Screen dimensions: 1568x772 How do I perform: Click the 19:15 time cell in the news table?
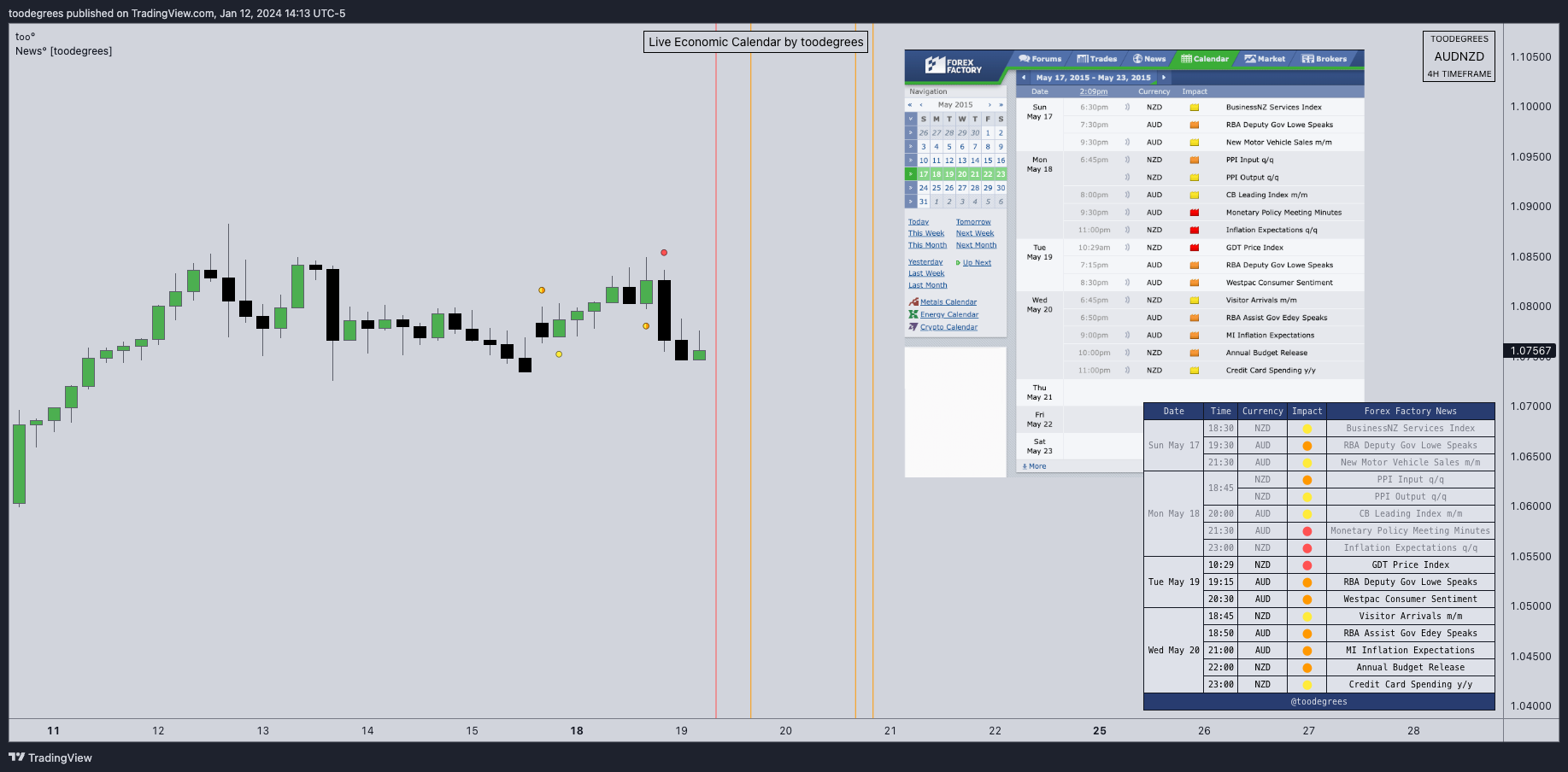1221,582
